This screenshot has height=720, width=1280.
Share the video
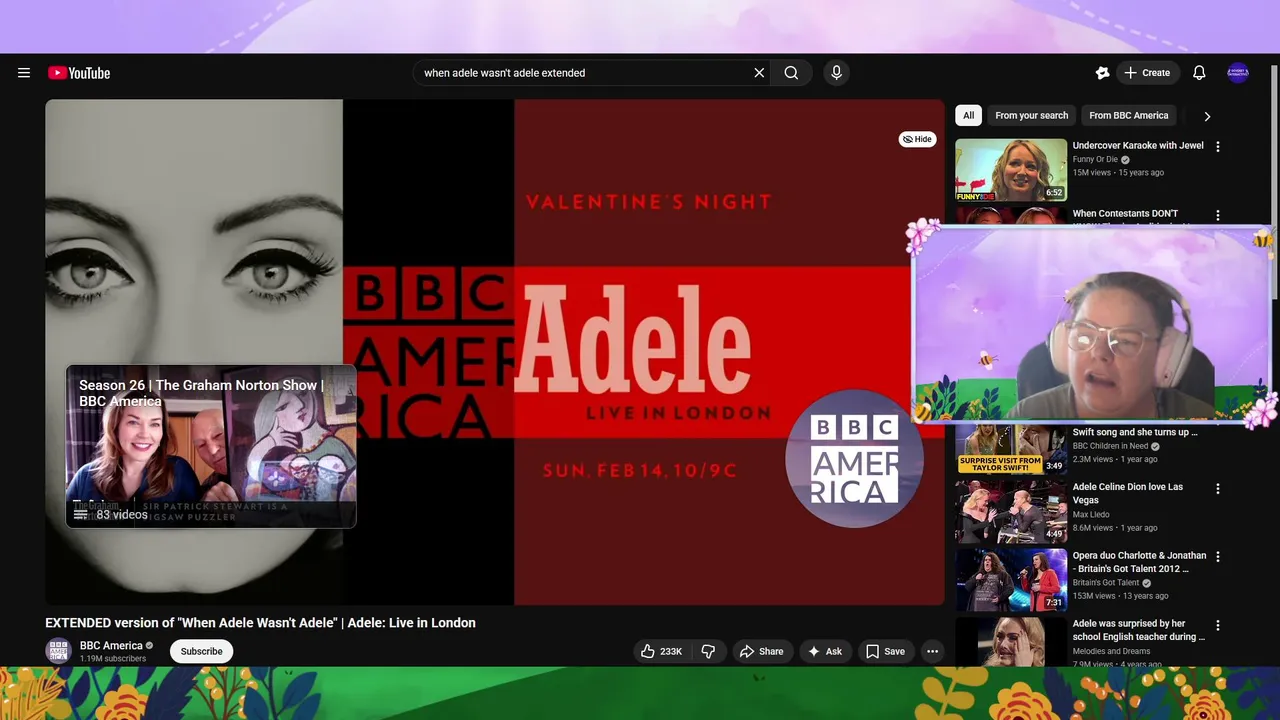(x=761, y=651)
